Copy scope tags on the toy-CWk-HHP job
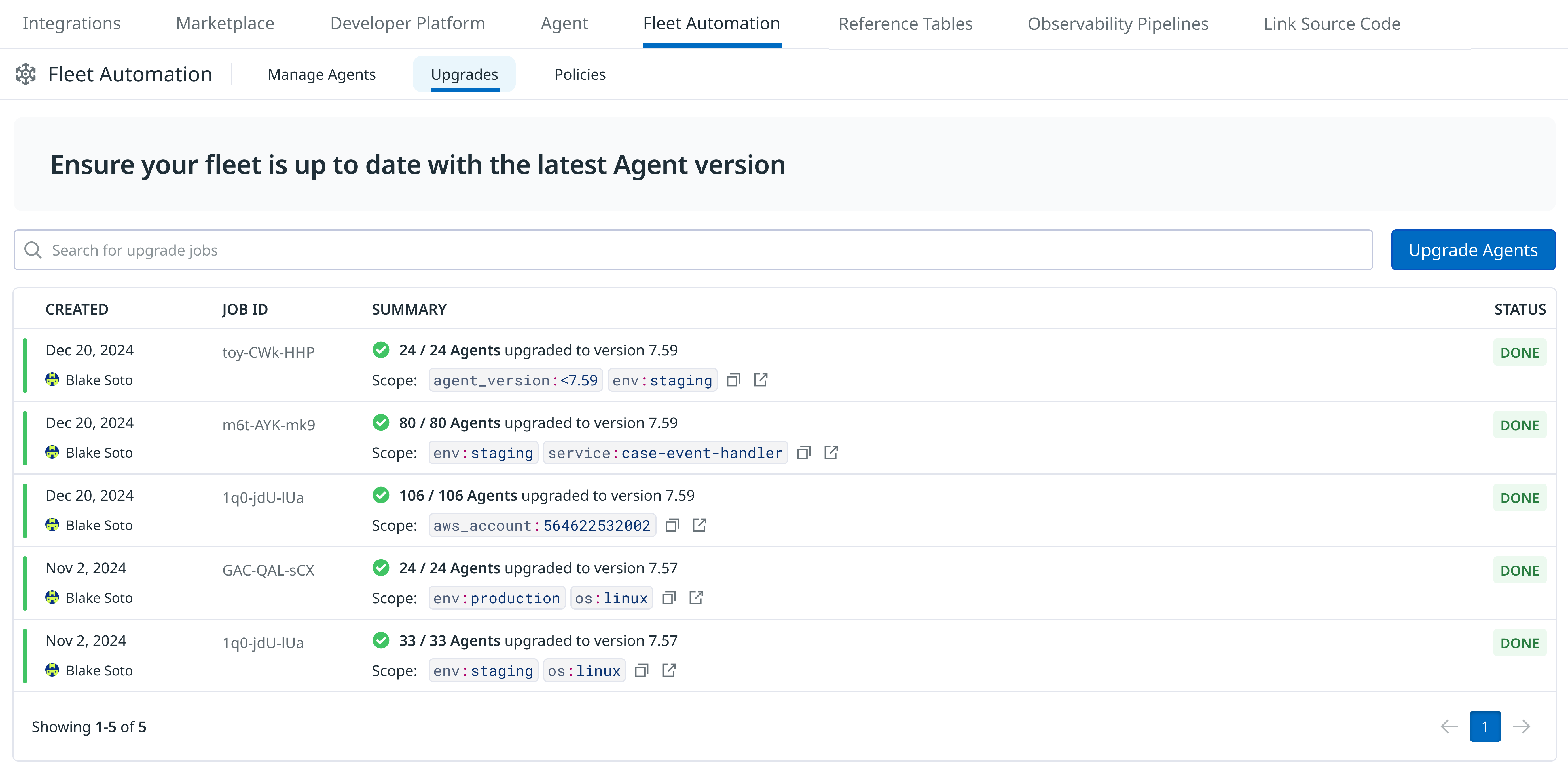The image size is (1568, 767). coord(733,380)
